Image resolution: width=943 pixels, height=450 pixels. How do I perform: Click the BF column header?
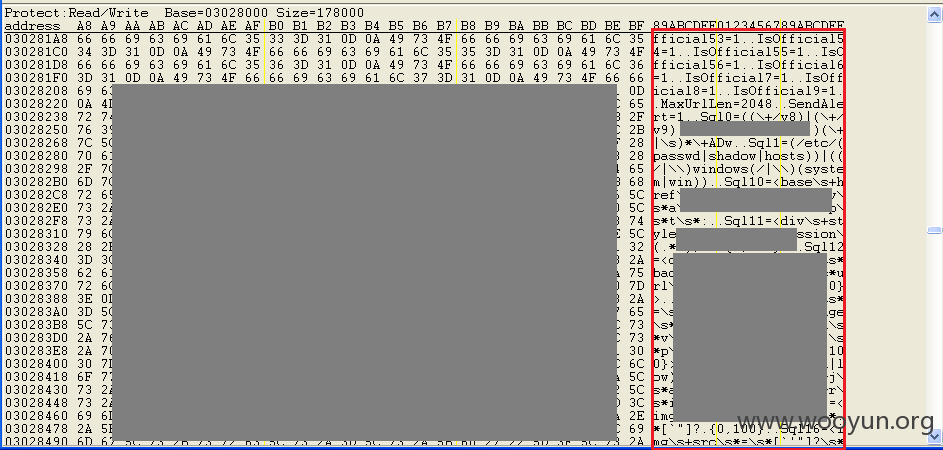point(636,26)
